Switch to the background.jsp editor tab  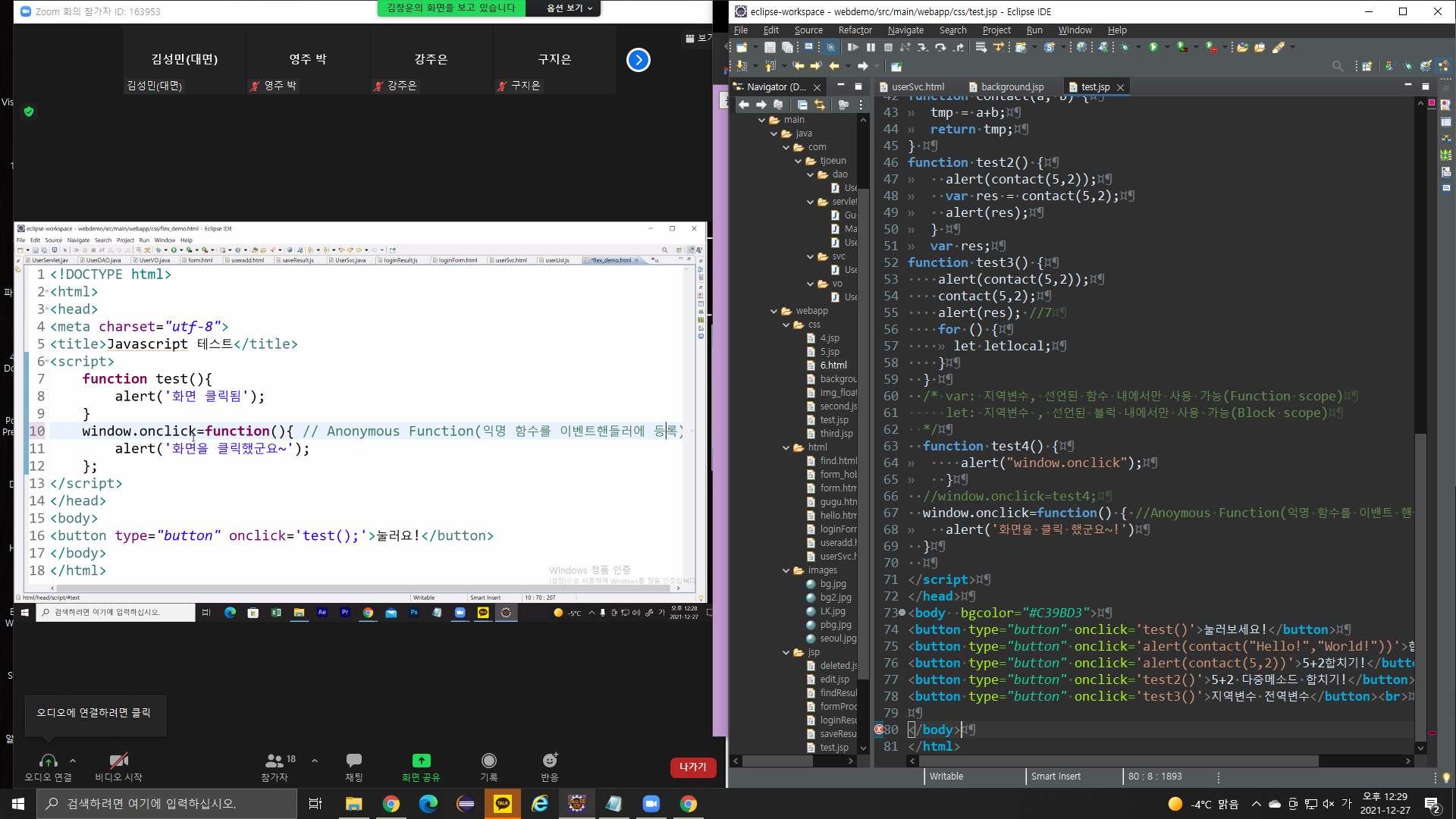[x=1012, y=87]
